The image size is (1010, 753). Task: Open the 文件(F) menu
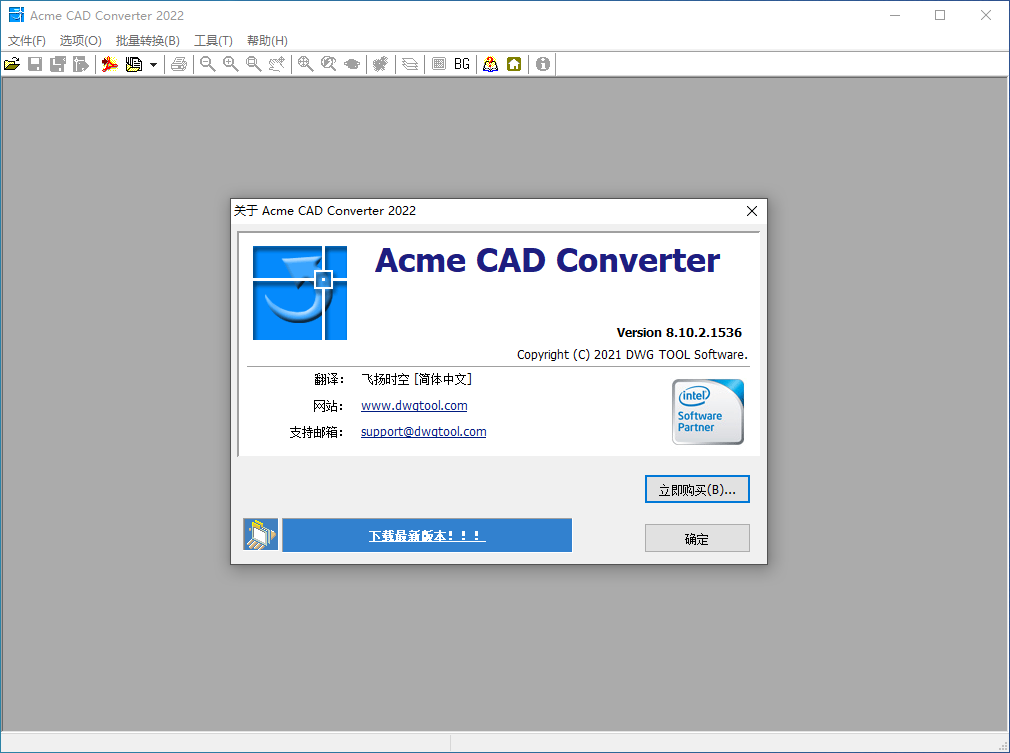click(x=25, y=40)
